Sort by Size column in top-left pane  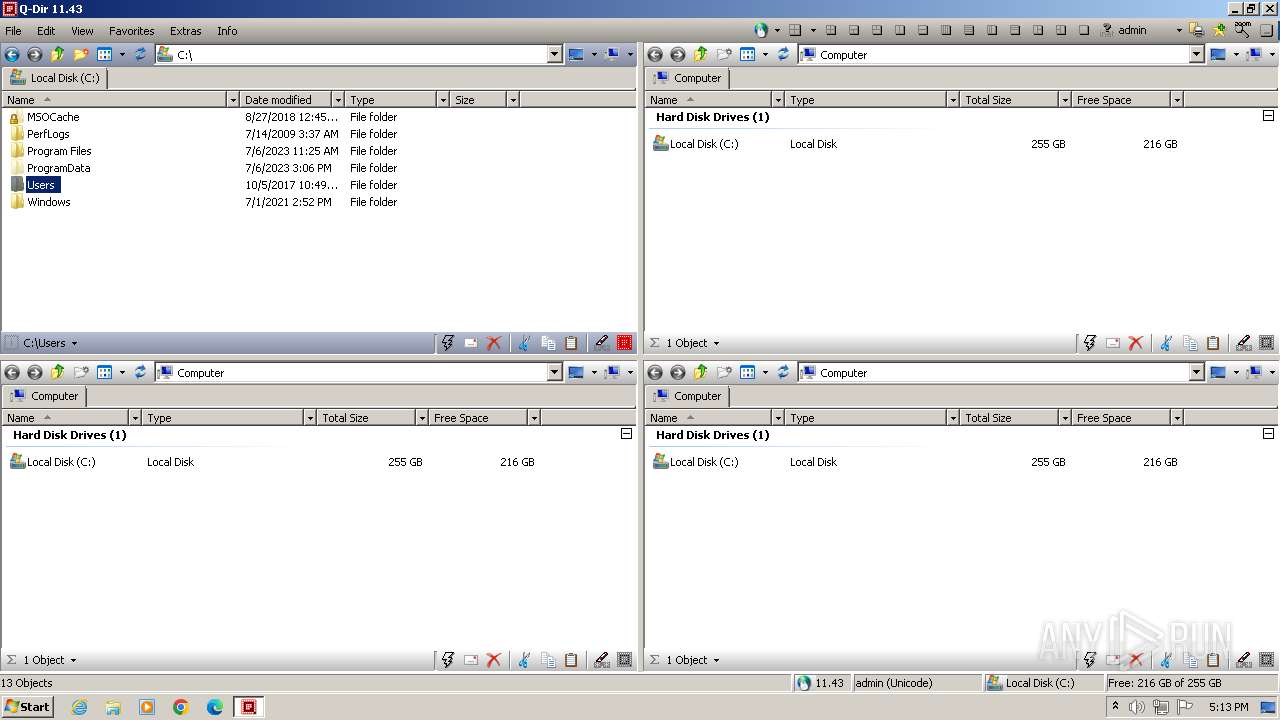478,100
